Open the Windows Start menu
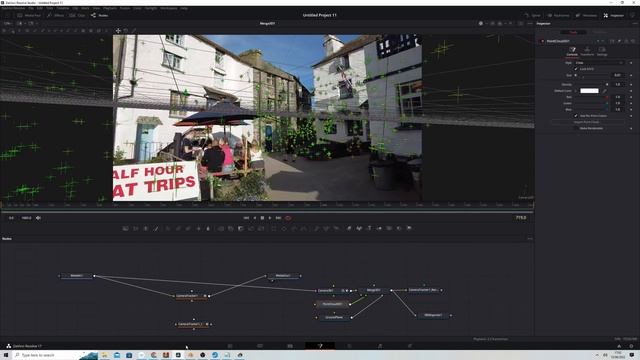 tap(6, 355)
